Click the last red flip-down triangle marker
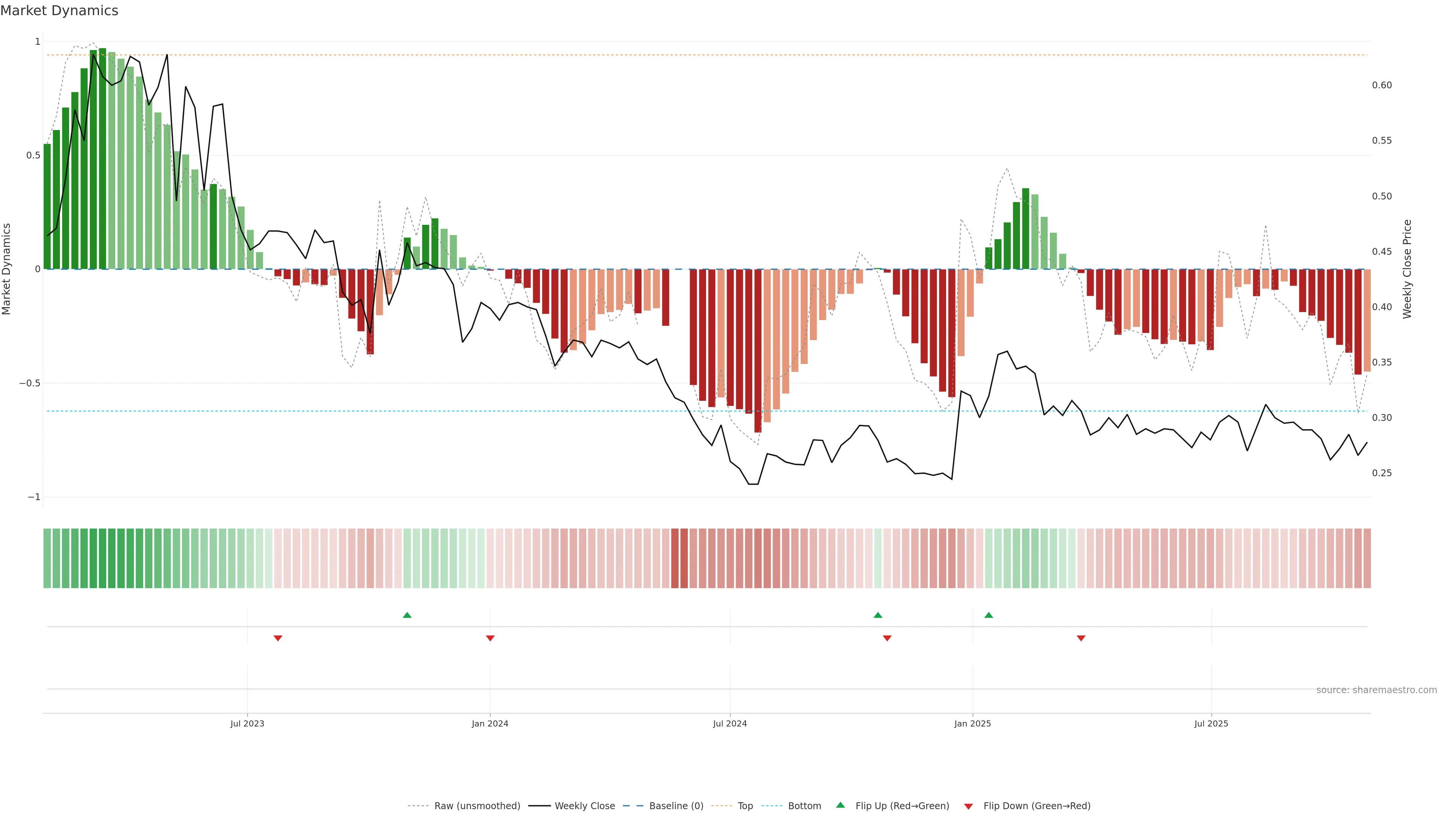 coord(1081,638)
